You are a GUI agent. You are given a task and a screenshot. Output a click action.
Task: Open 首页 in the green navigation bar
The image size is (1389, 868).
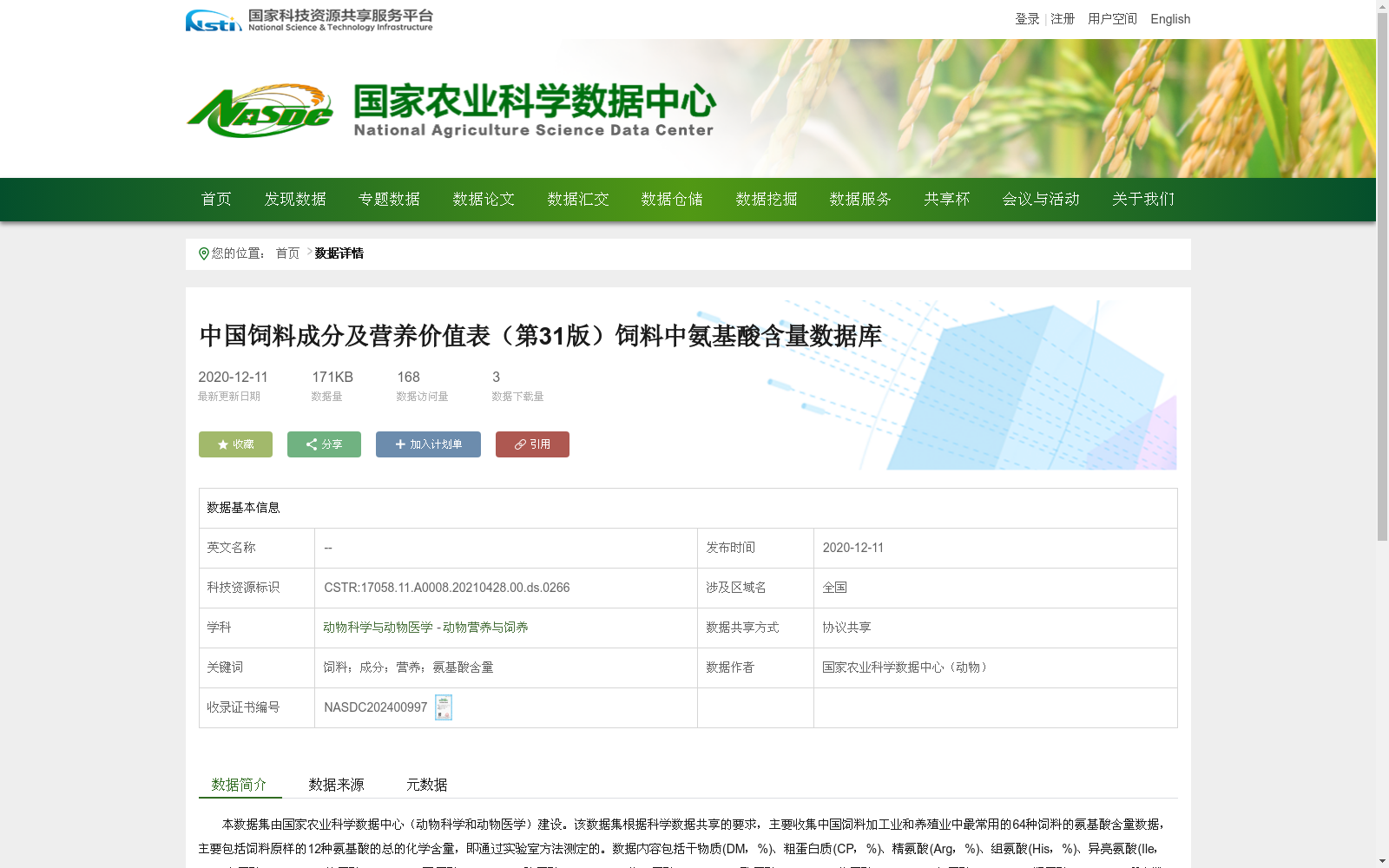pos(216,200)
